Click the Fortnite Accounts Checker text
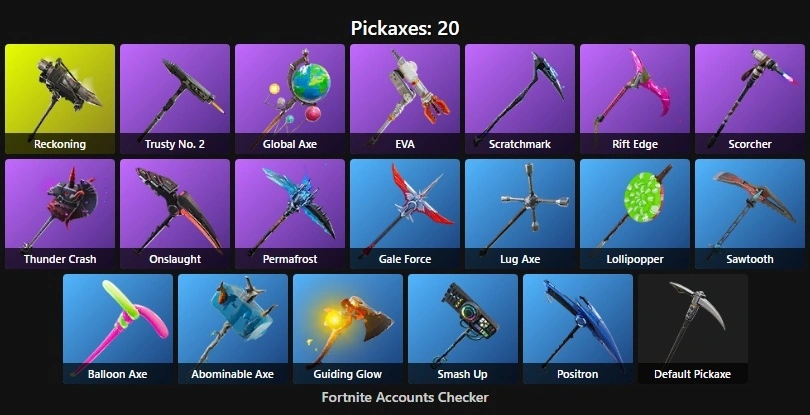This screenshot has width=810, height=415. [405, 397]
